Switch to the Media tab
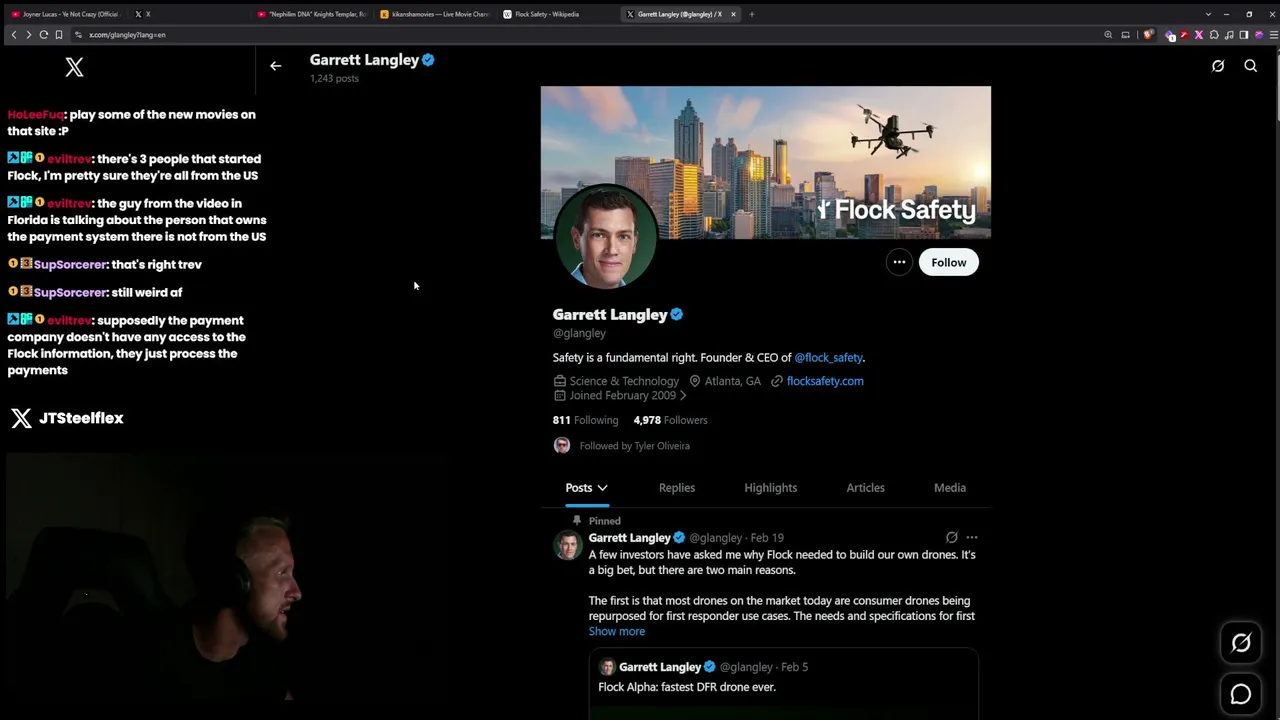 point(950,488)
